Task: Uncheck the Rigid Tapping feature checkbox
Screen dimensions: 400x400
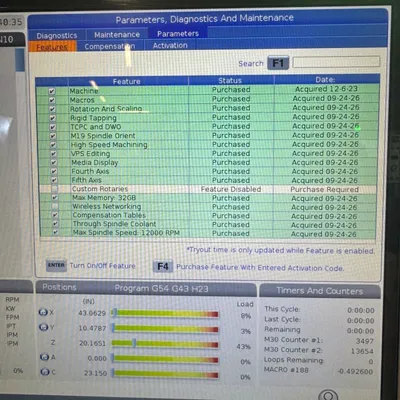Action: click(x=52, y=118)
